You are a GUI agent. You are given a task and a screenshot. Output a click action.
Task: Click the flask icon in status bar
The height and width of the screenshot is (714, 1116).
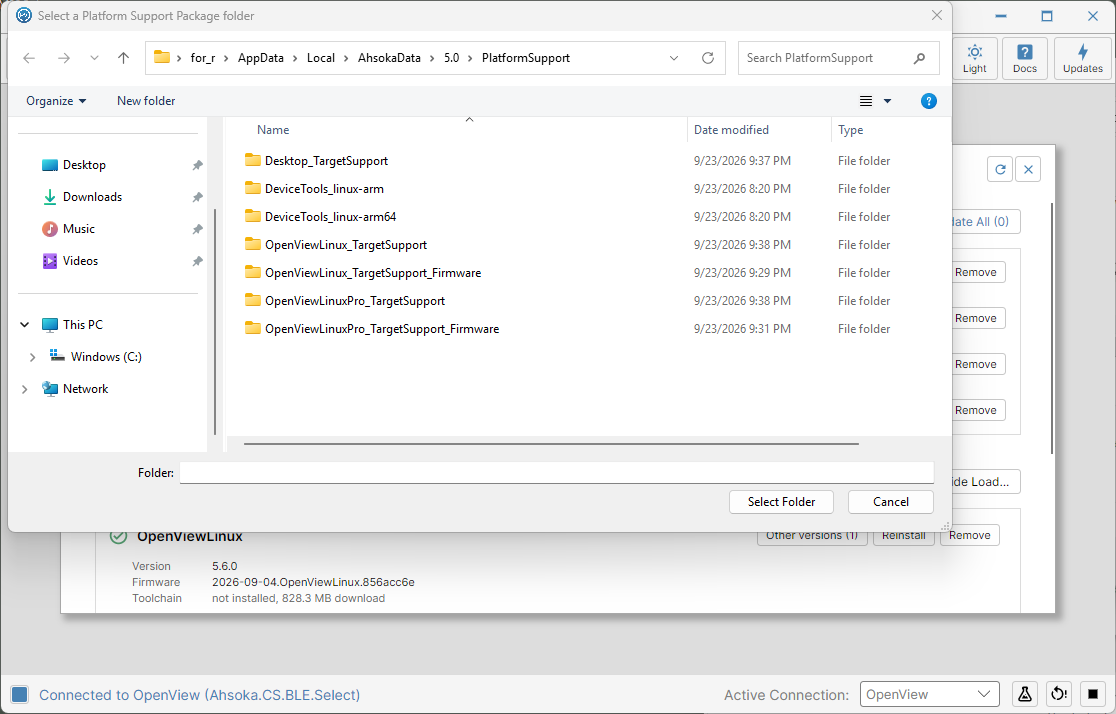[1024, 695]
